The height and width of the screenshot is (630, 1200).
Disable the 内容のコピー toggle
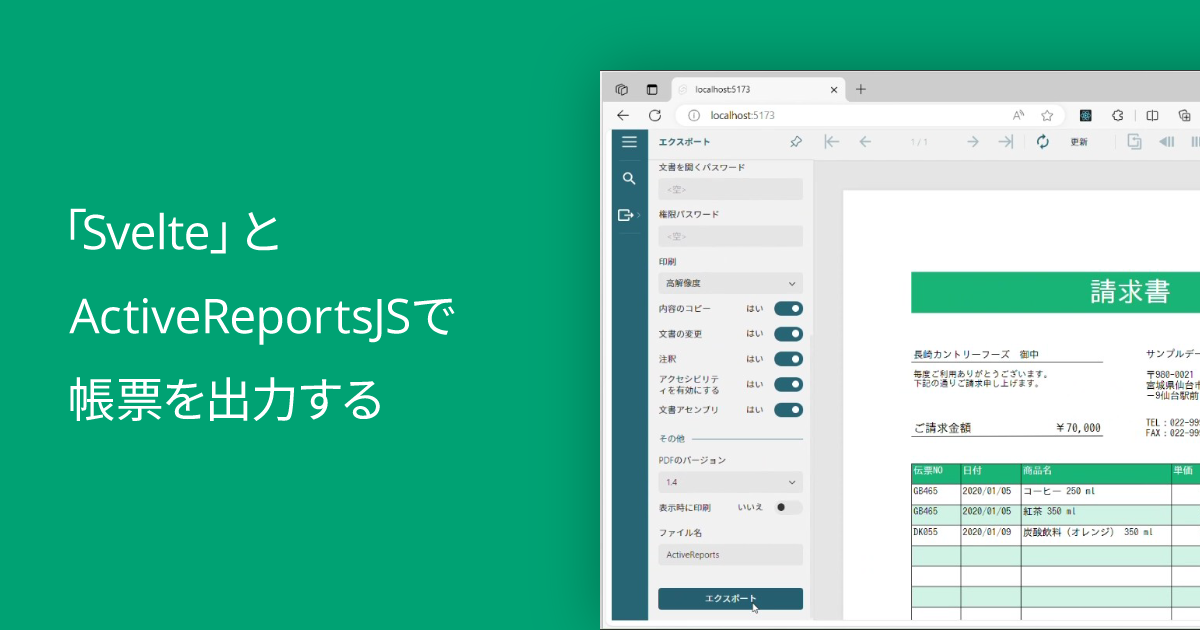point(788,308)
